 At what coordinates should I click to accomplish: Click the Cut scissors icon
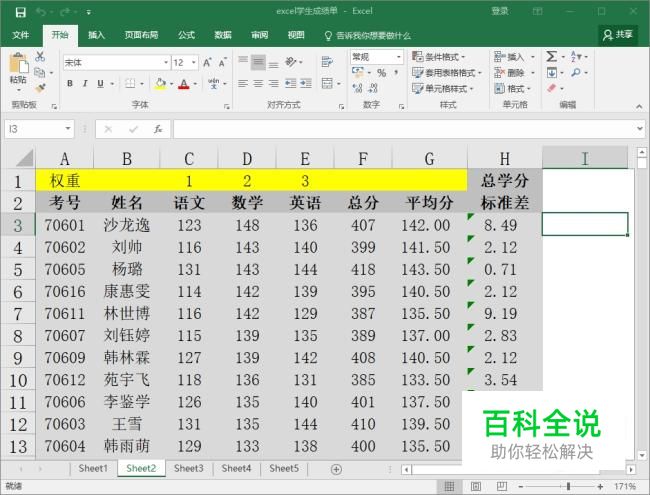coord(40,57)
